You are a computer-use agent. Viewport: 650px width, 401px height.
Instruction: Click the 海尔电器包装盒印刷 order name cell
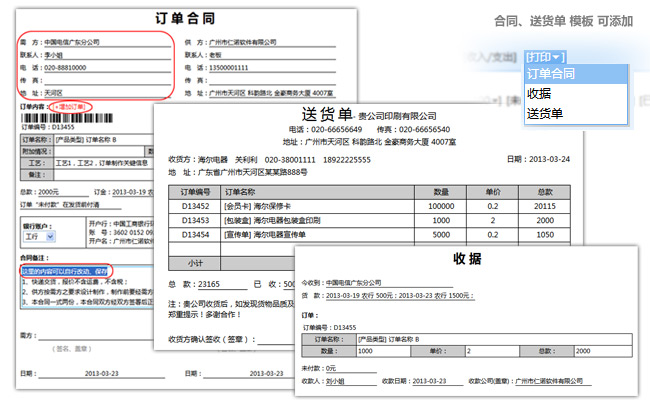[318, 220]
